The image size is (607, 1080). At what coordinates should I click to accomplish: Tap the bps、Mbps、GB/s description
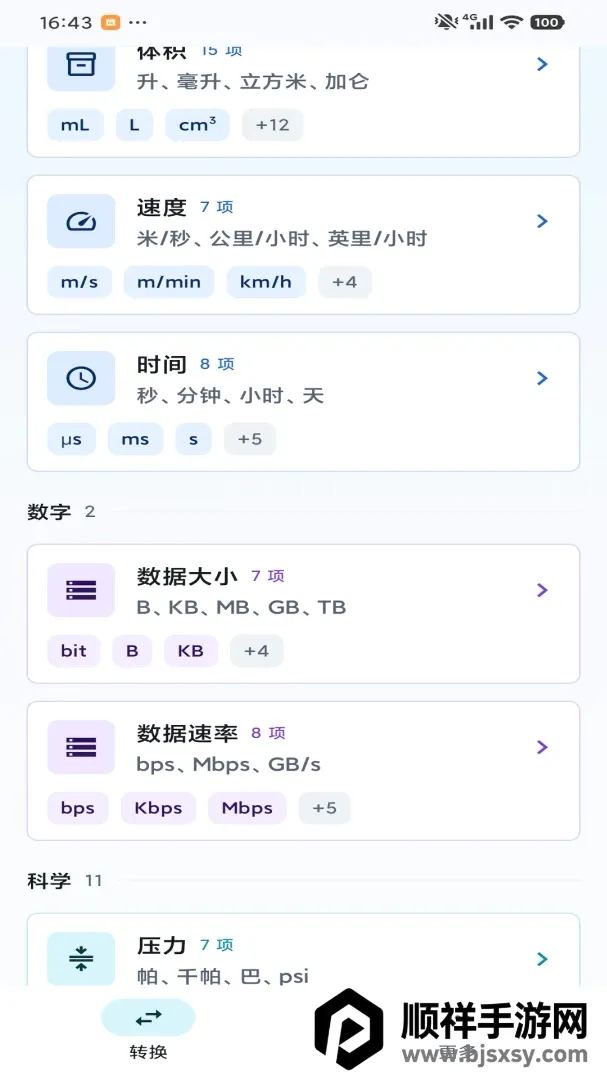(x=229, y=765)
